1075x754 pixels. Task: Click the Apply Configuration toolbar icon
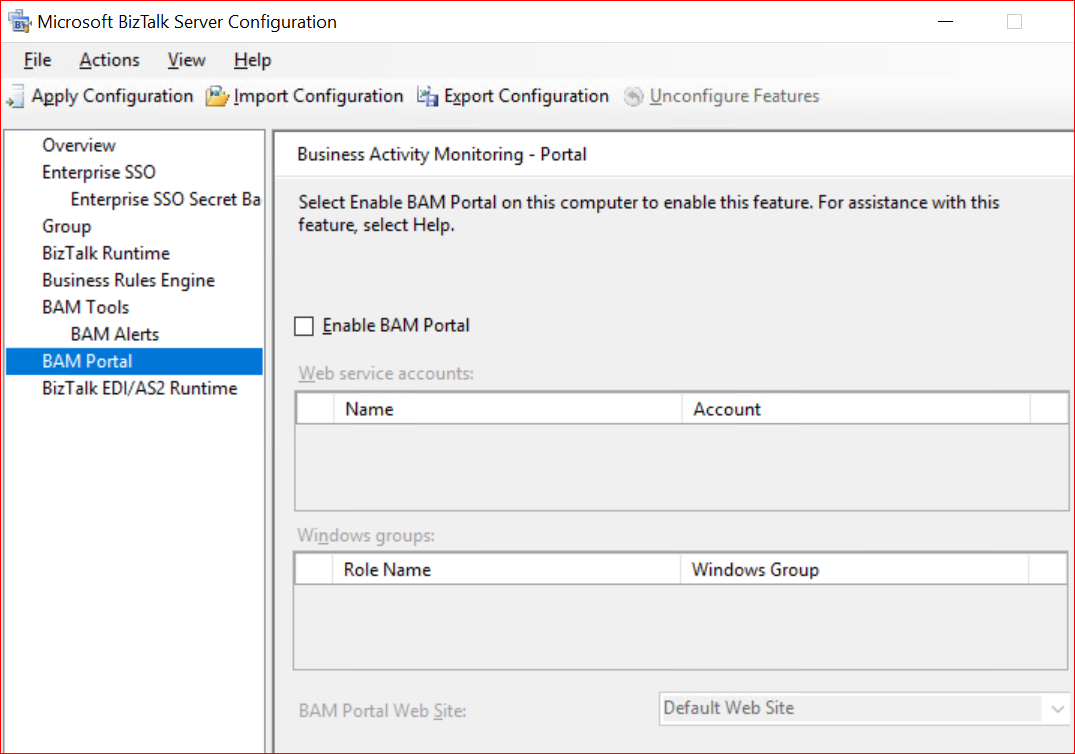coord(16,97)
